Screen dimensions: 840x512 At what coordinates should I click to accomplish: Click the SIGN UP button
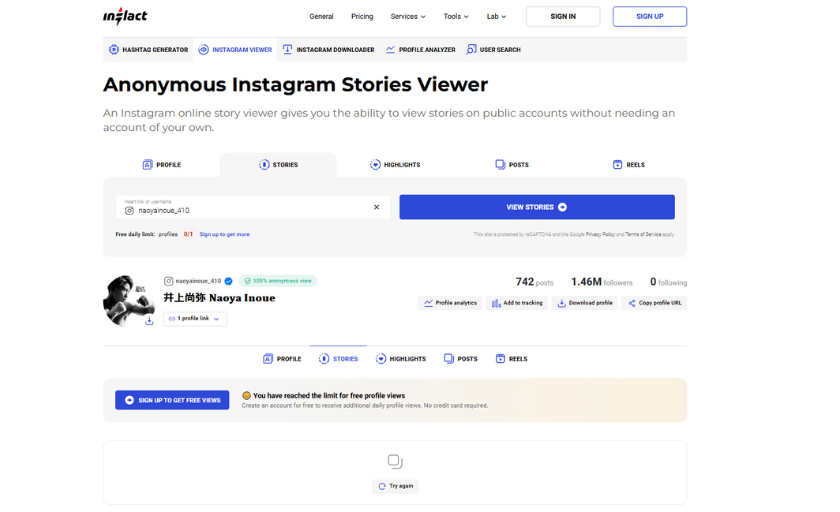pos(650,17)
